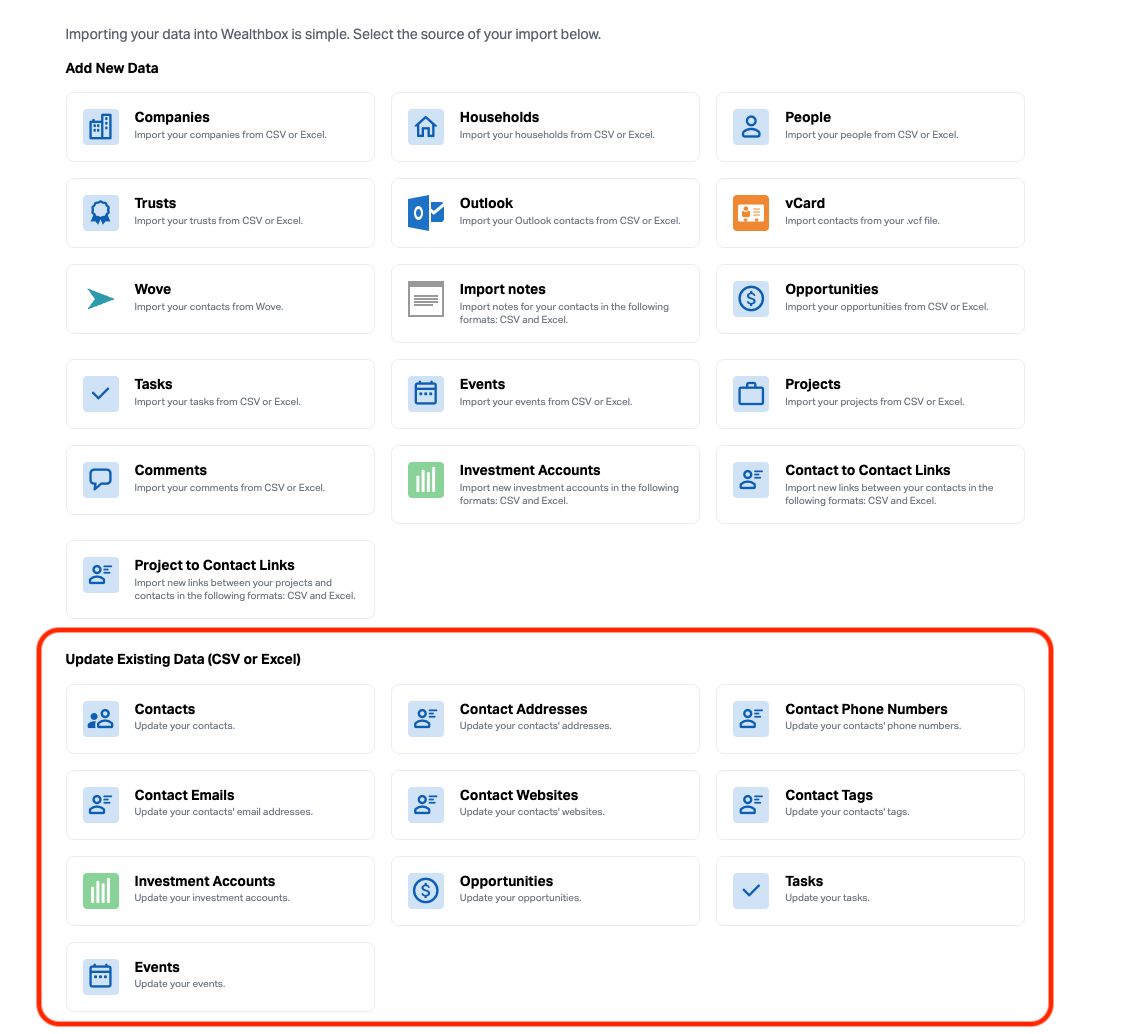Image resolution: width=1142 pixels, height=1034 pixels.
Task: Open Contacts under Update Existing Data
Action: click(x=219, y=718)
